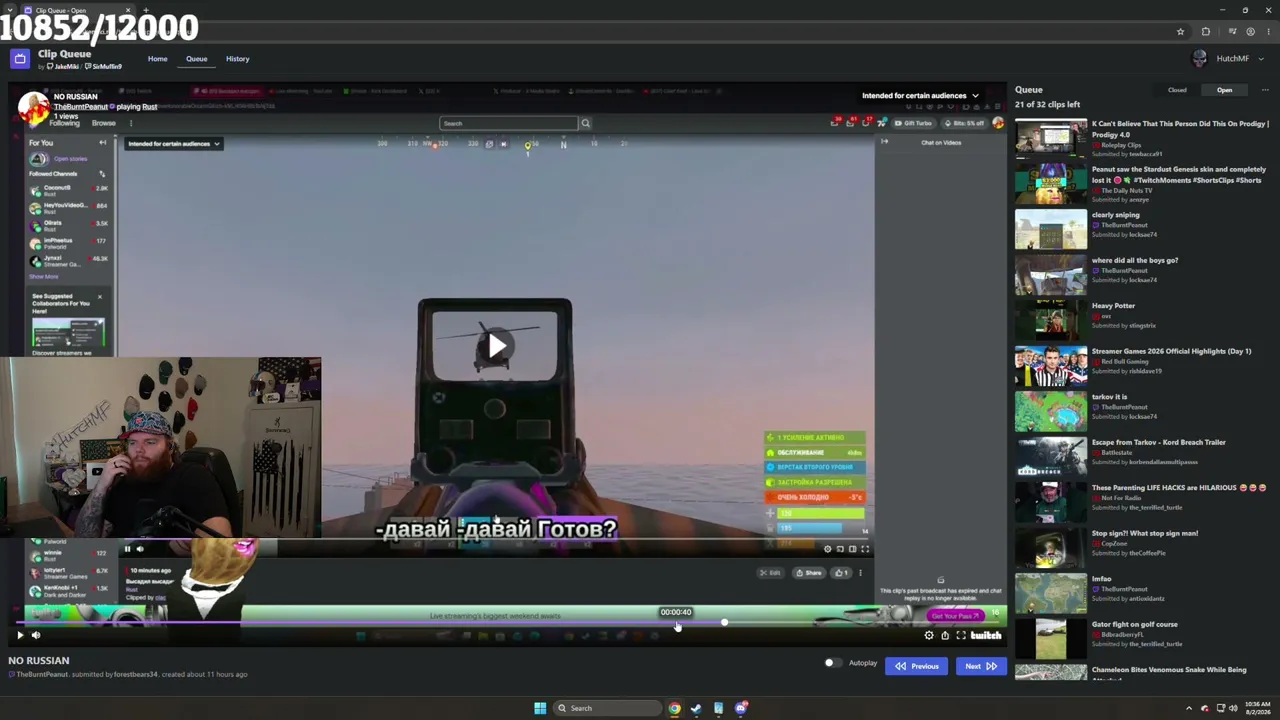This screenshot has width=1280, height=720.
Task: Click the Gift Turbo icon button
Action: click(912, 123)
